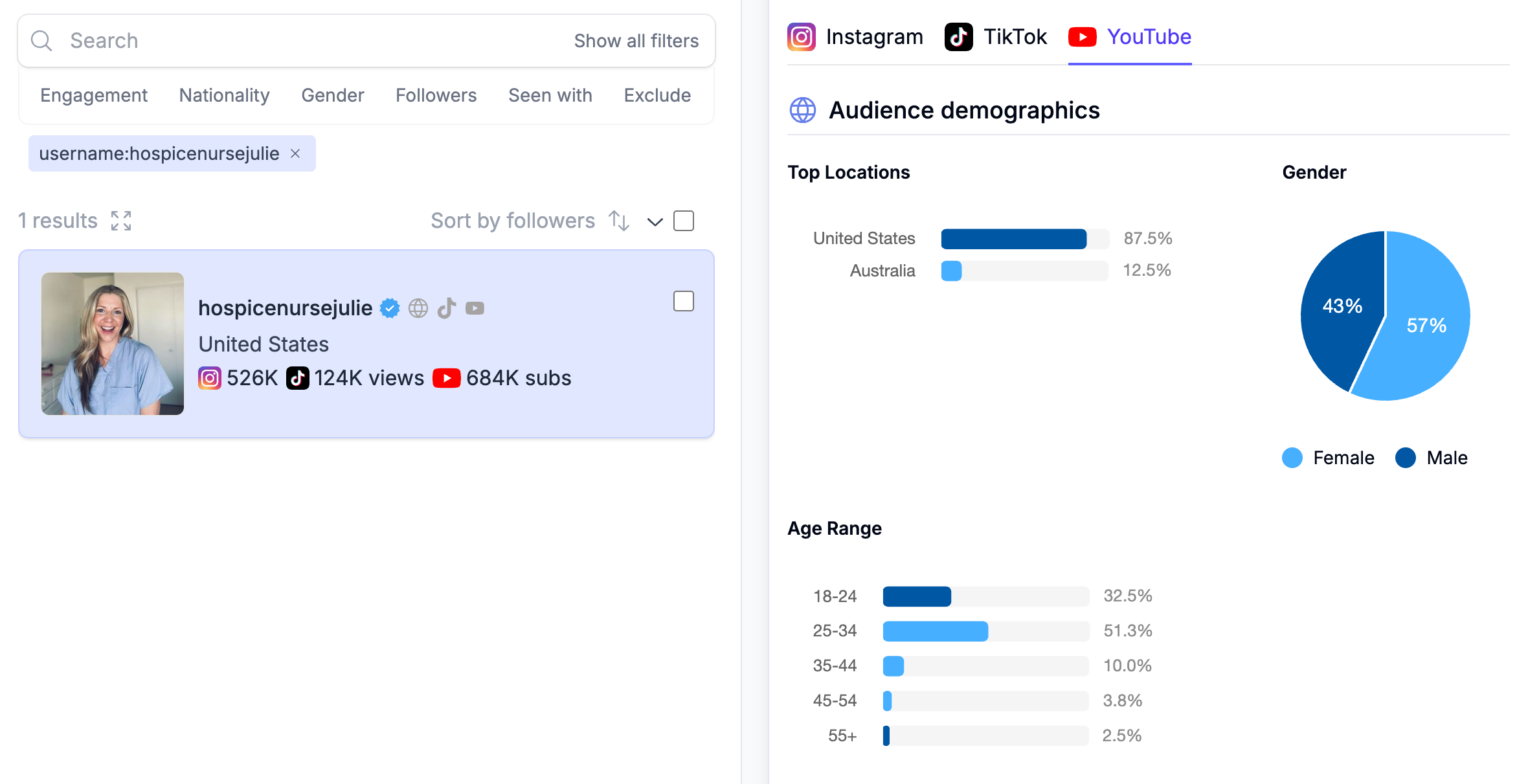Click the search magnifier icon
This screenshot has width=1528, height=784.
41,41
